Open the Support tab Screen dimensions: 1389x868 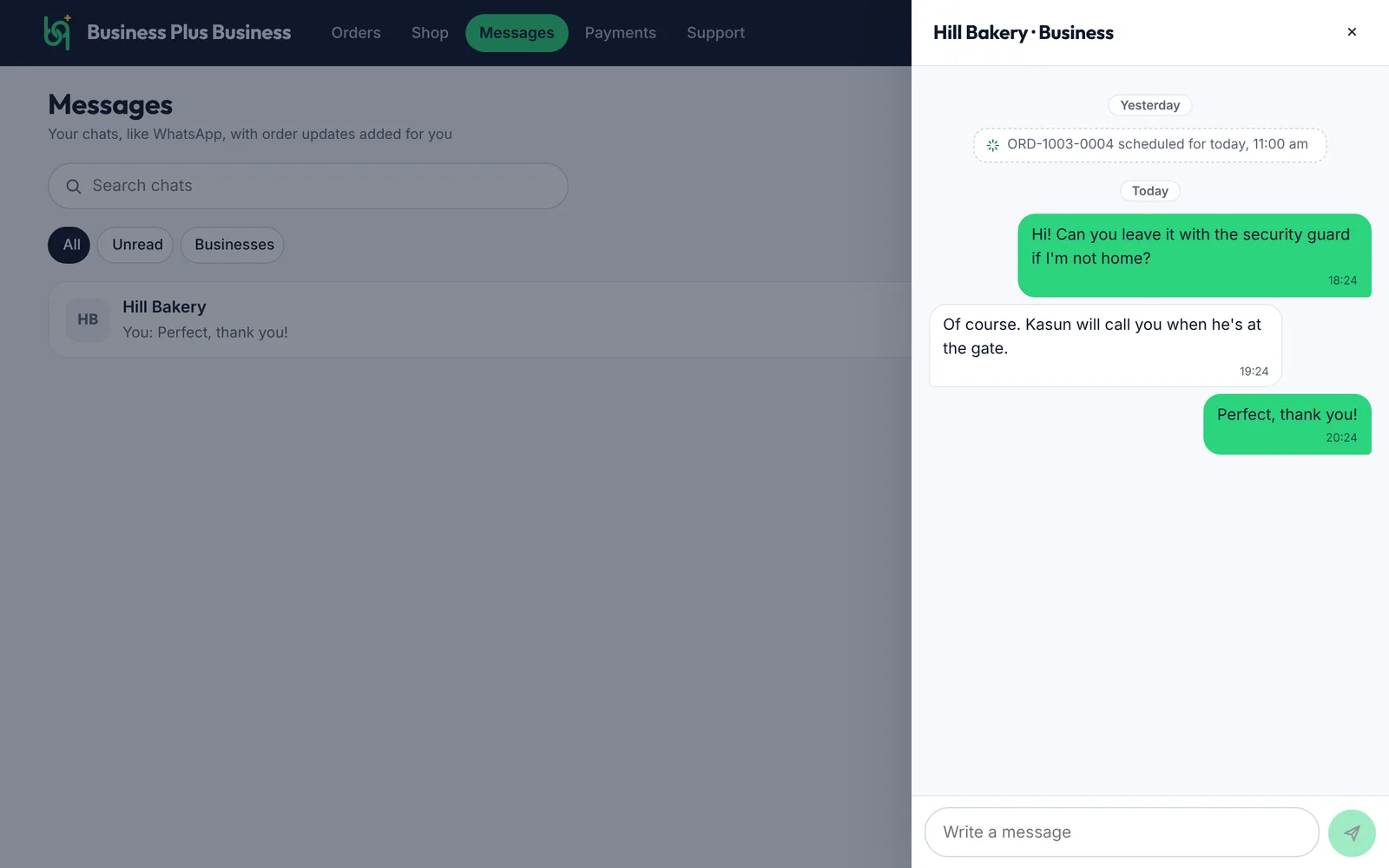point(715,33)
